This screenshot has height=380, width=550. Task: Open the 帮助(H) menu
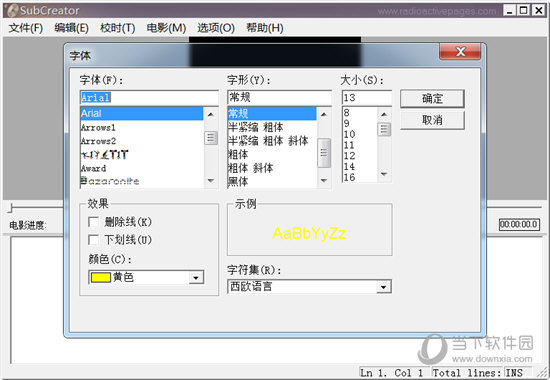click(264, 28)
